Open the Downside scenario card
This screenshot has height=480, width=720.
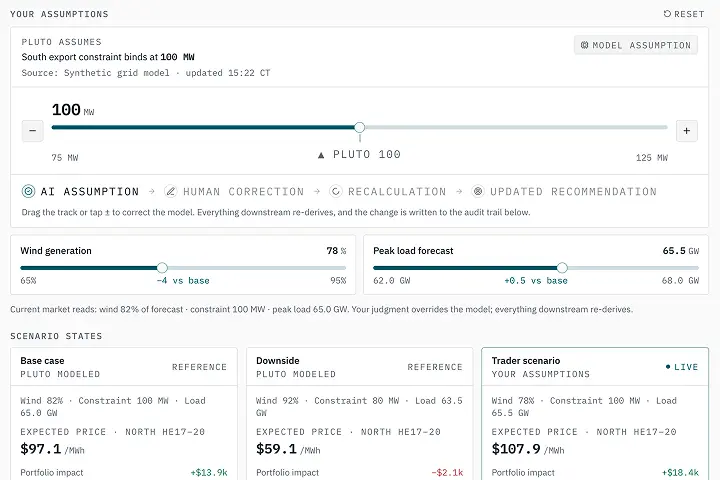coord(360,413)
